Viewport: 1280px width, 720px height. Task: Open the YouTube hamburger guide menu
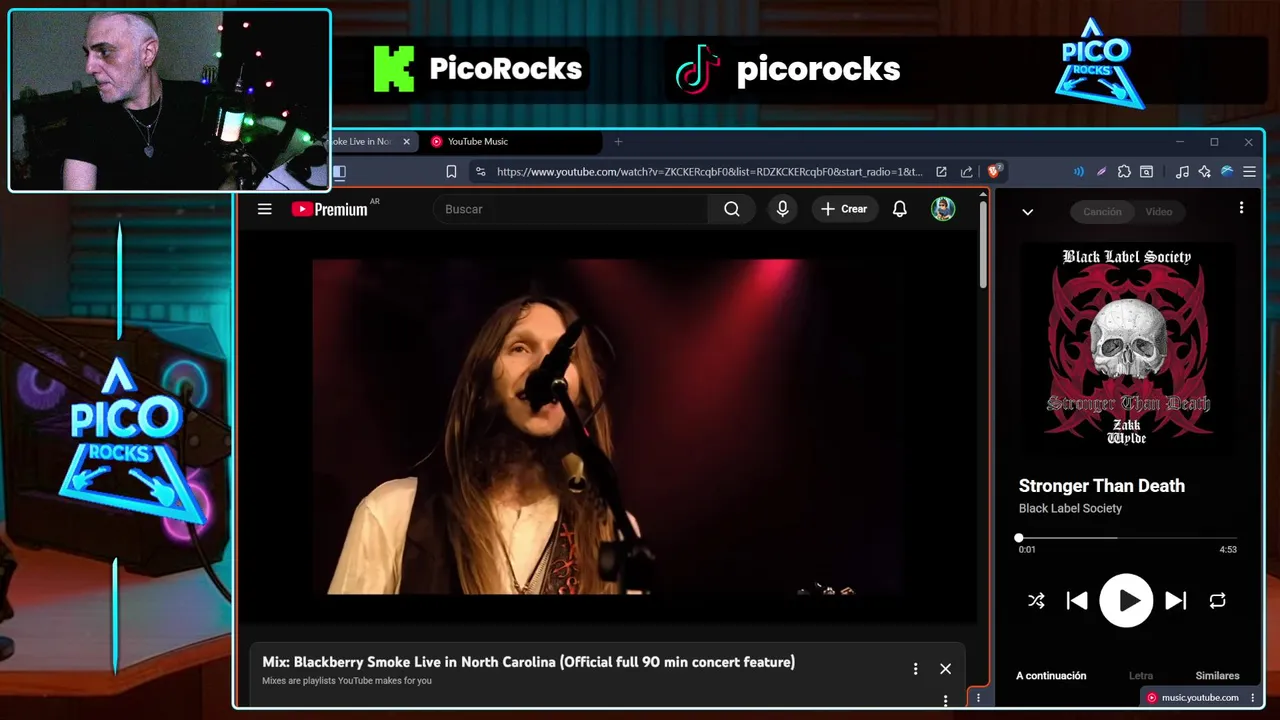tap(264, 209)
